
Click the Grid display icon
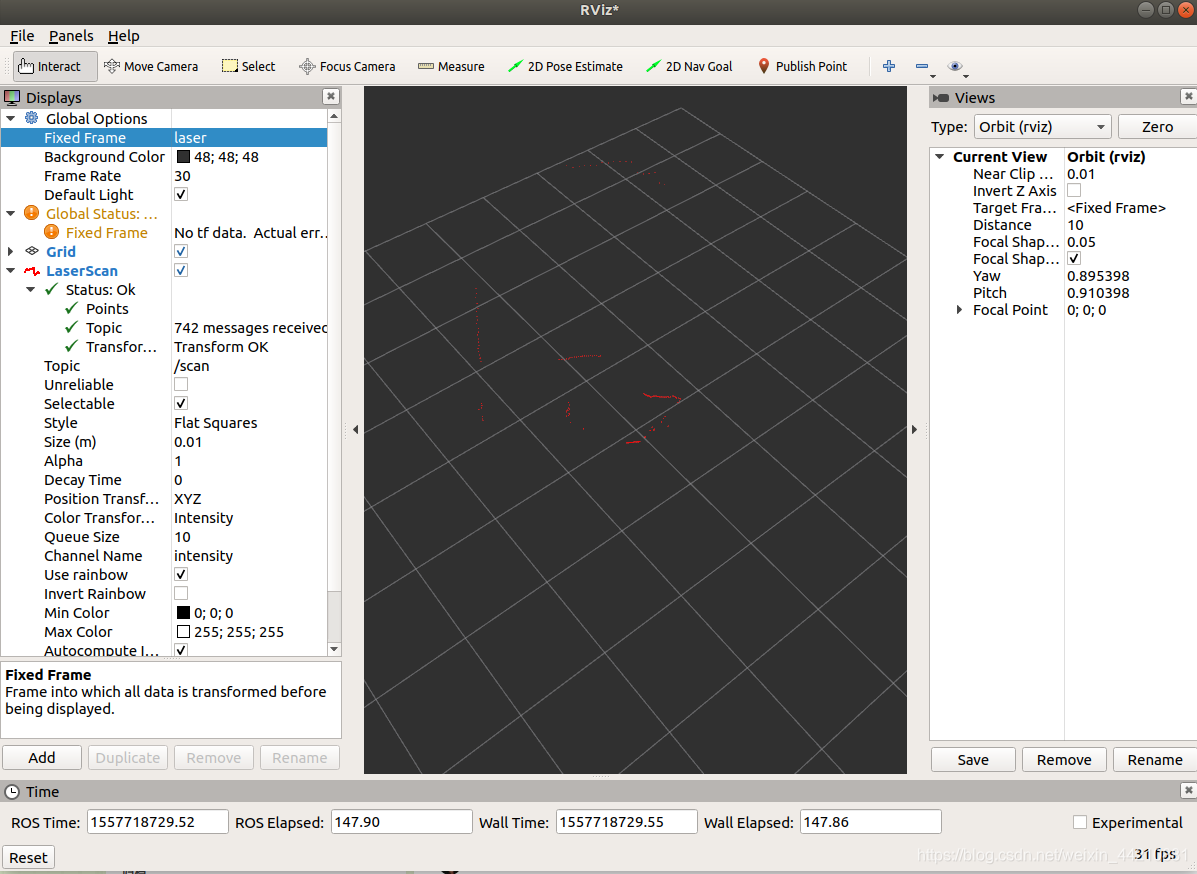[31, 250]
